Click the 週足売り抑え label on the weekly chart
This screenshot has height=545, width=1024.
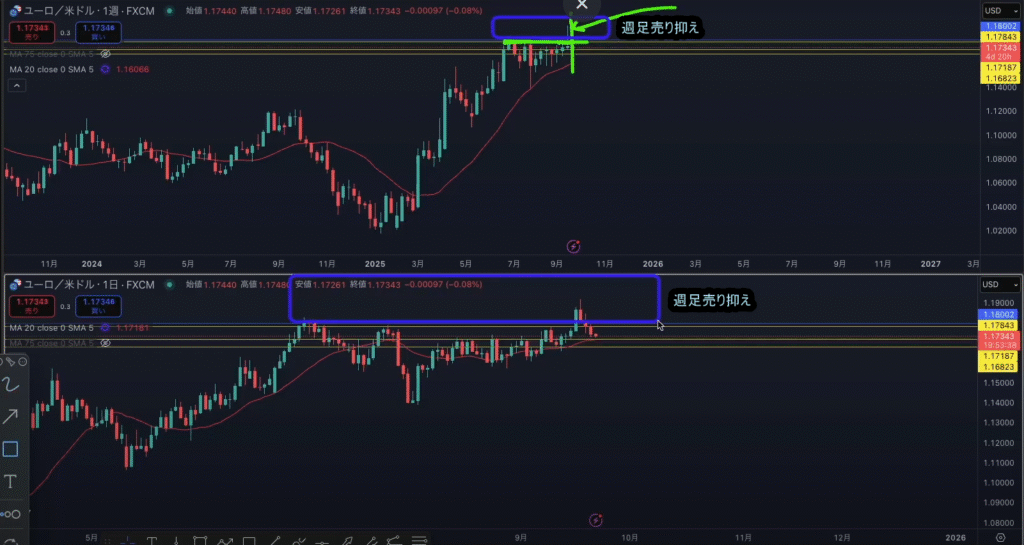662,28
